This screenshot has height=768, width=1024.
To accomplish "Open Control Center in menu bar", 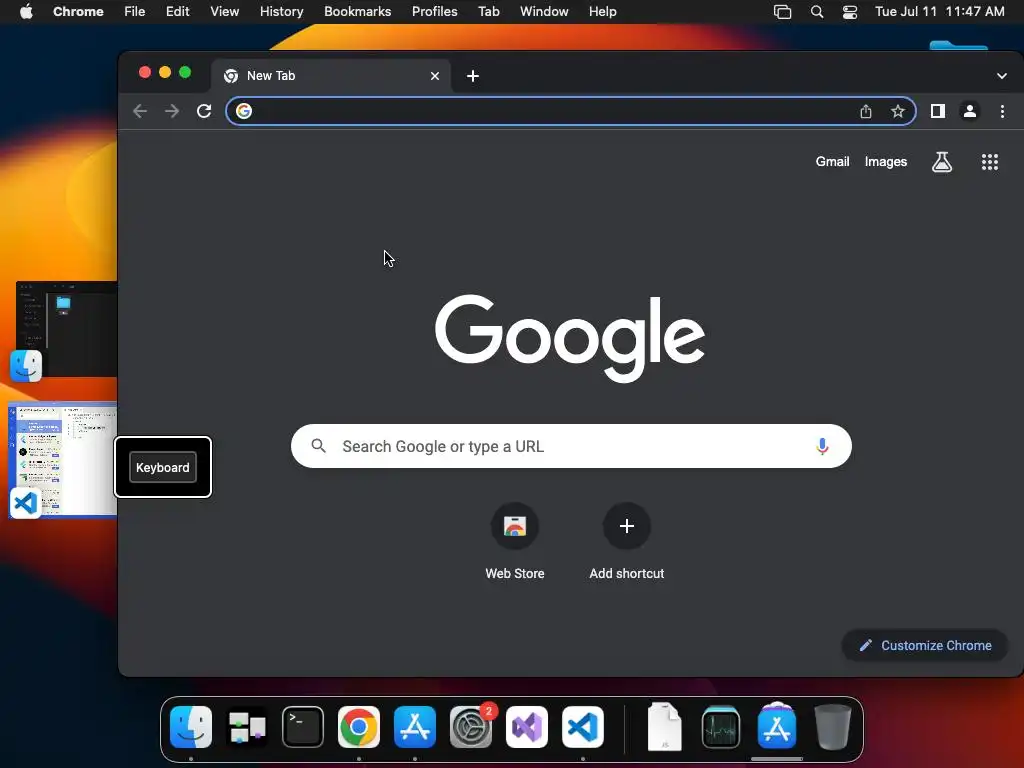I will [850, 12].
